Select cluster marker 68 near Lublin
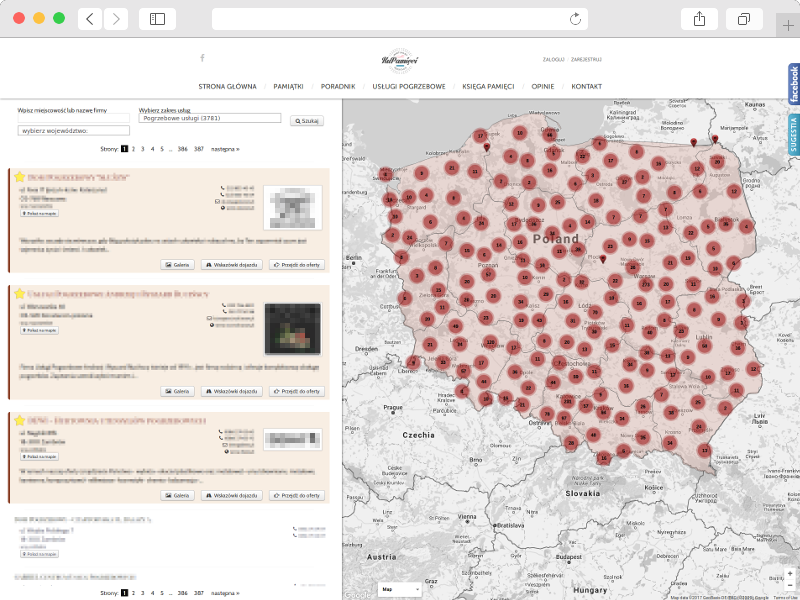 (705, 345)
